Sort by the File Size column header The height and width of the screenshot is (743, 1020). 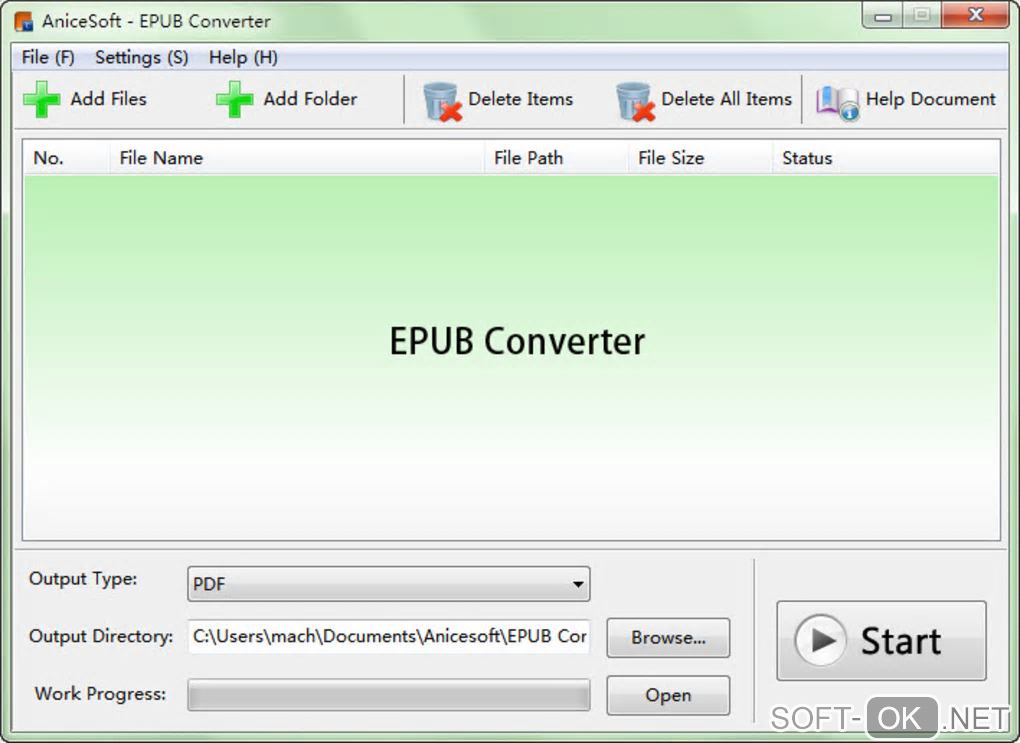(700, 158)
